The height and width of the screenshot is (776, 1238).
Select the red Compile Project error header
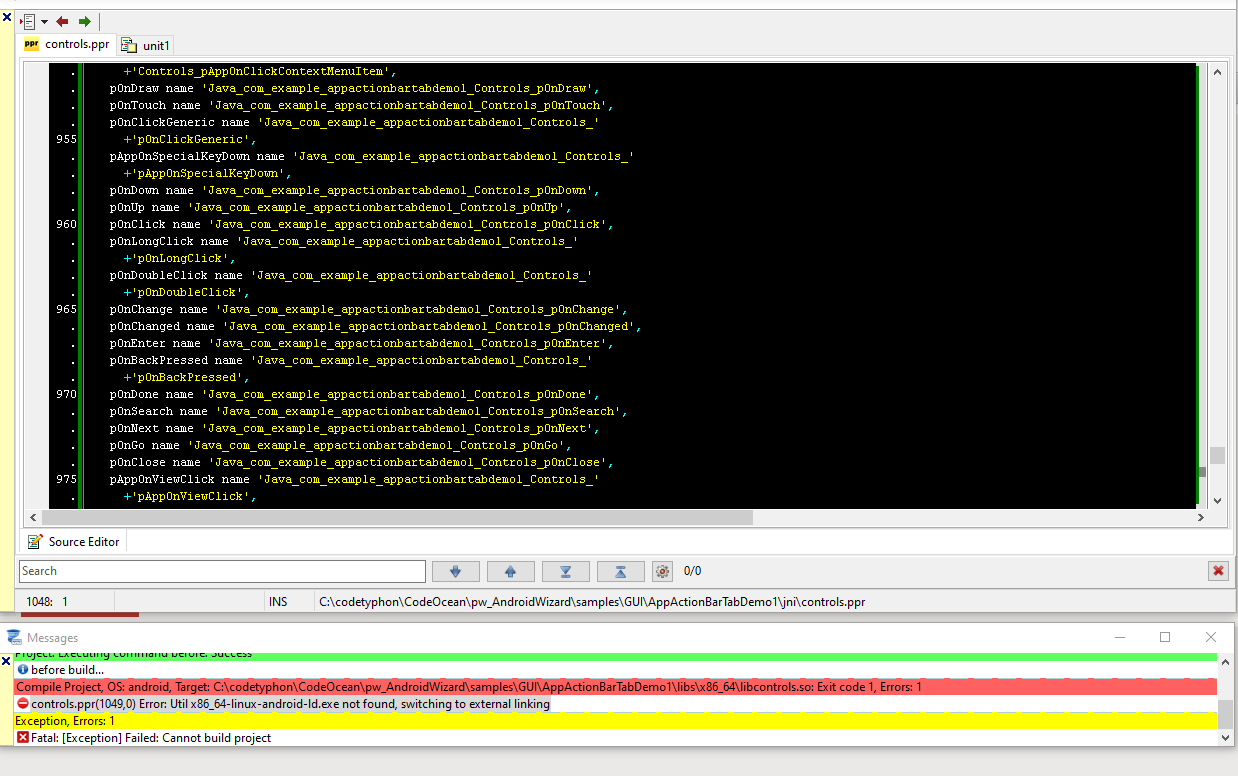[616, 687]
